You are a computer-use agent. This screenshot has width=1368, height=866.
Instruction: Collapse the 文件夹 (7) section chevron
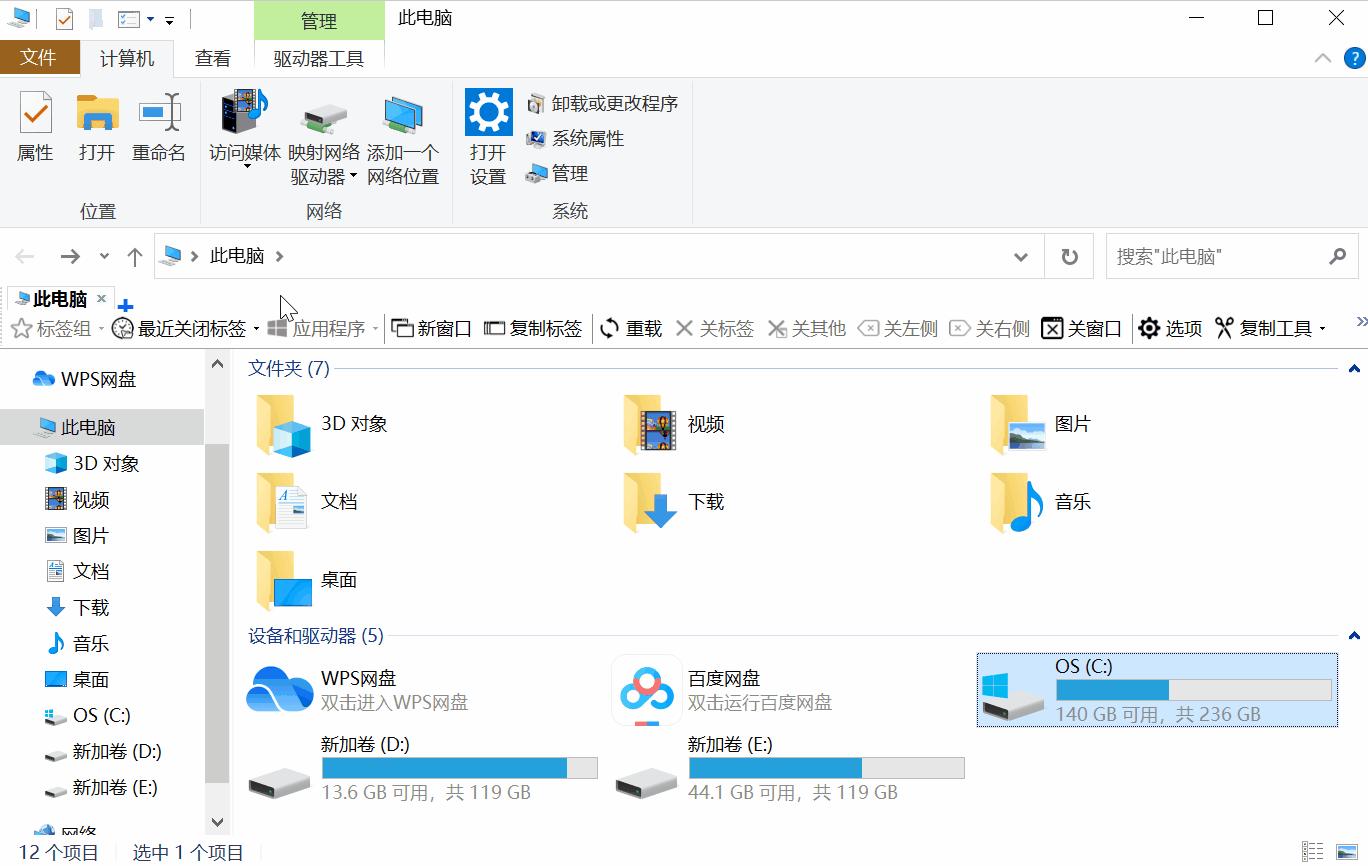tap(1353, 368)
